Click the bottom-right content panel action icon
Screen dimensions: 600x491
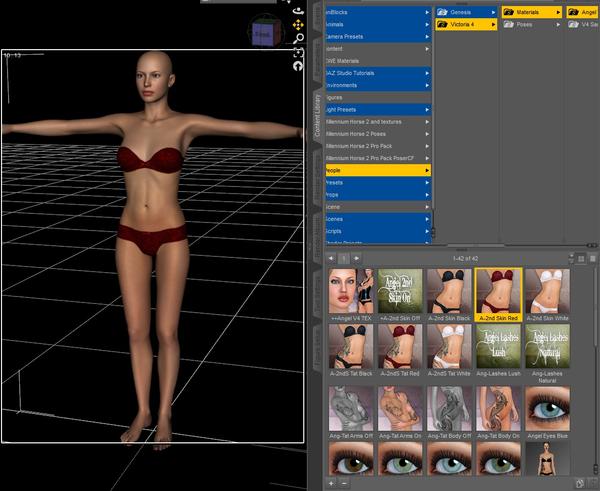(580, 484)
